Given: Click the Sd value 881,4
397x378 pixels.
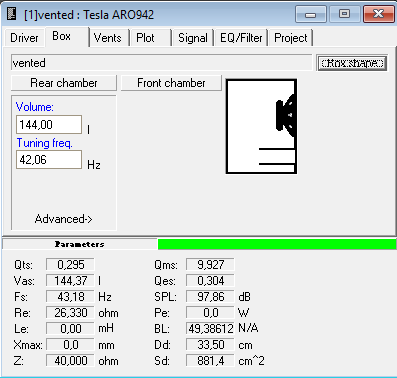Looking at the screenshot, I should pos(210,361).
